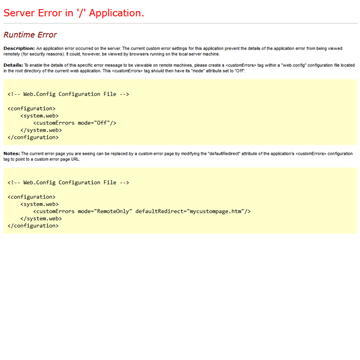Click the first Web.Config comment line
The width and height of the screenshot is (360, 360).
[68, 94]
